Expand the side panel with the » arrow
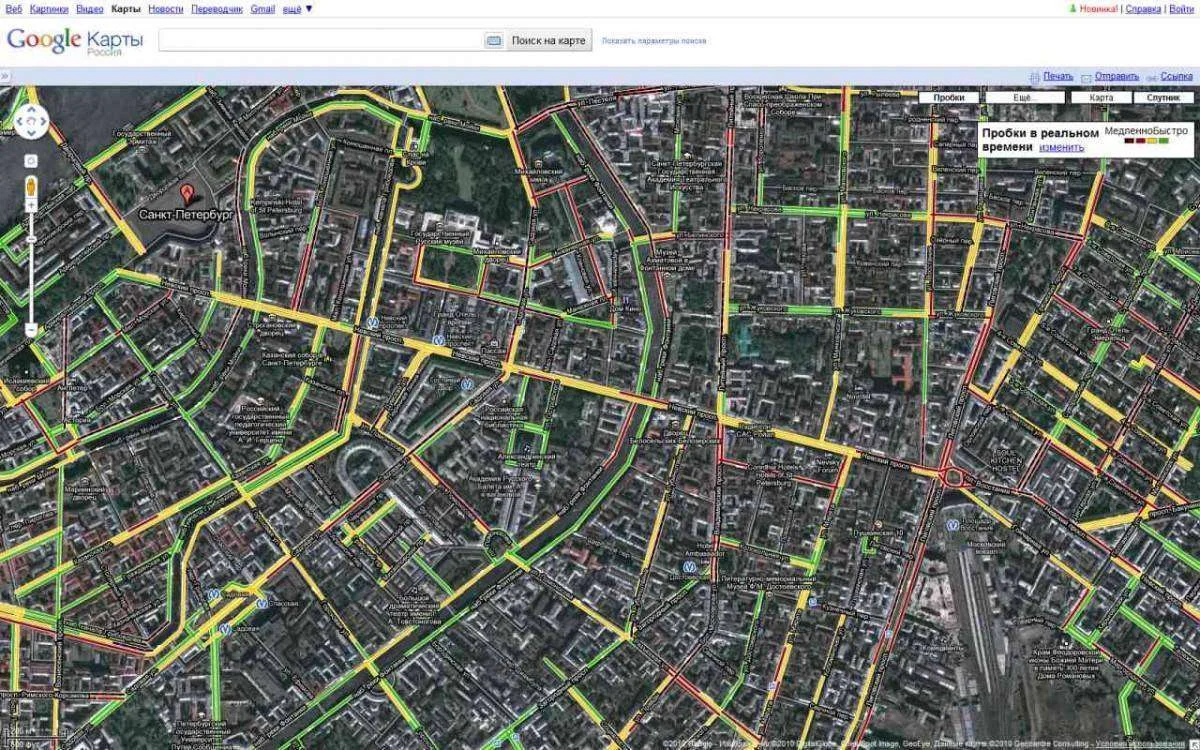The image size is (1200, 750). [5, 76]
